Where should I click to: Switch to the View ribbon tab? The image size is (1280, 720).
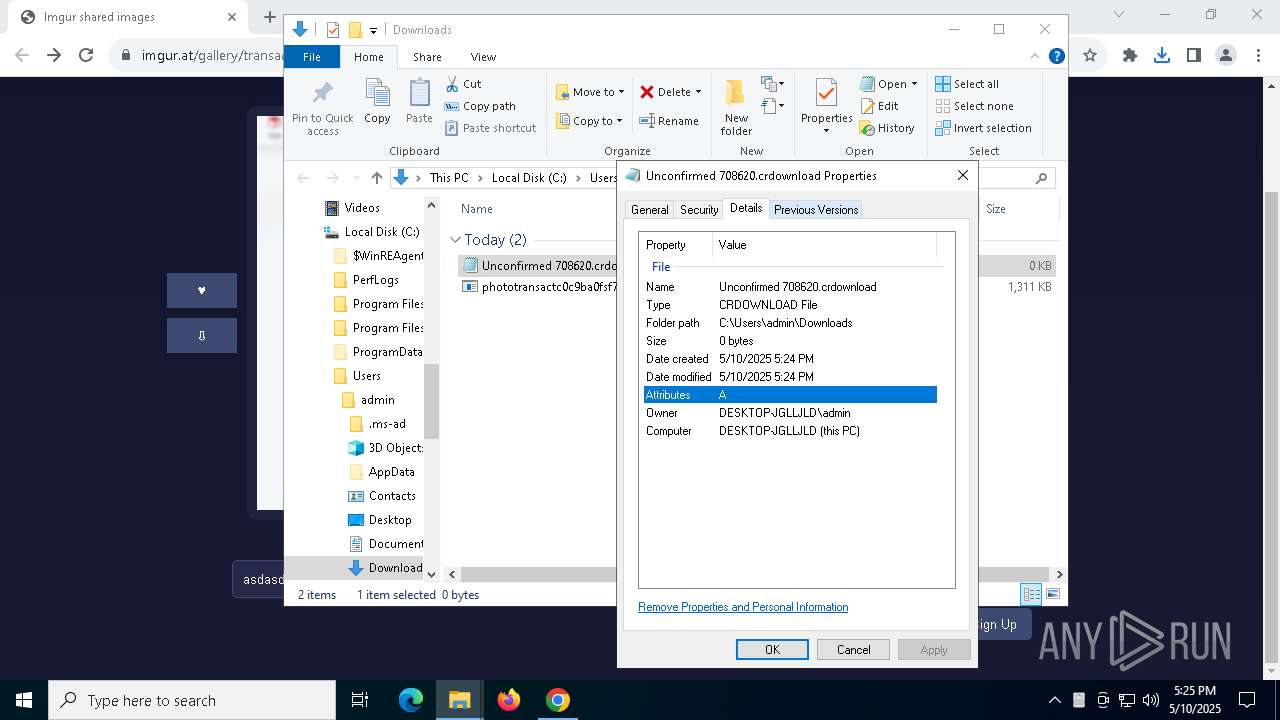(483, 57)
